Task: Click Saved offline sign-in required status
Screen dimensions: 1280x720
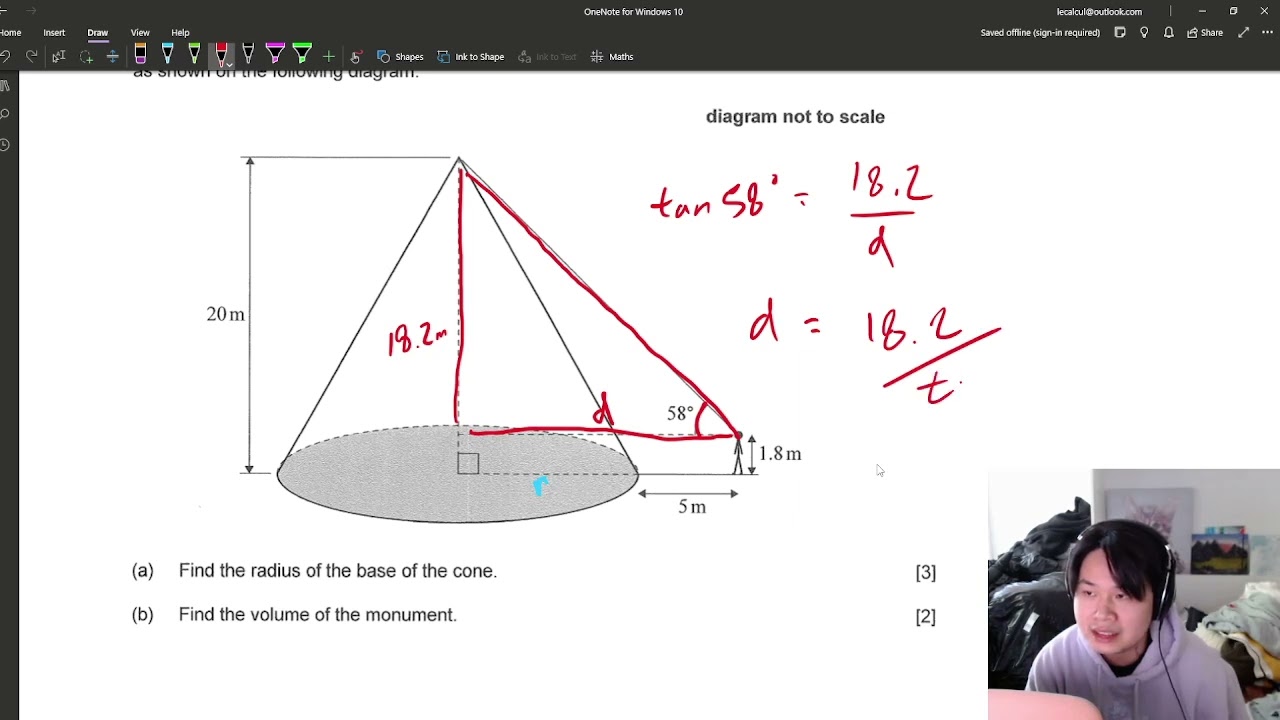Action: point(1040,32)
